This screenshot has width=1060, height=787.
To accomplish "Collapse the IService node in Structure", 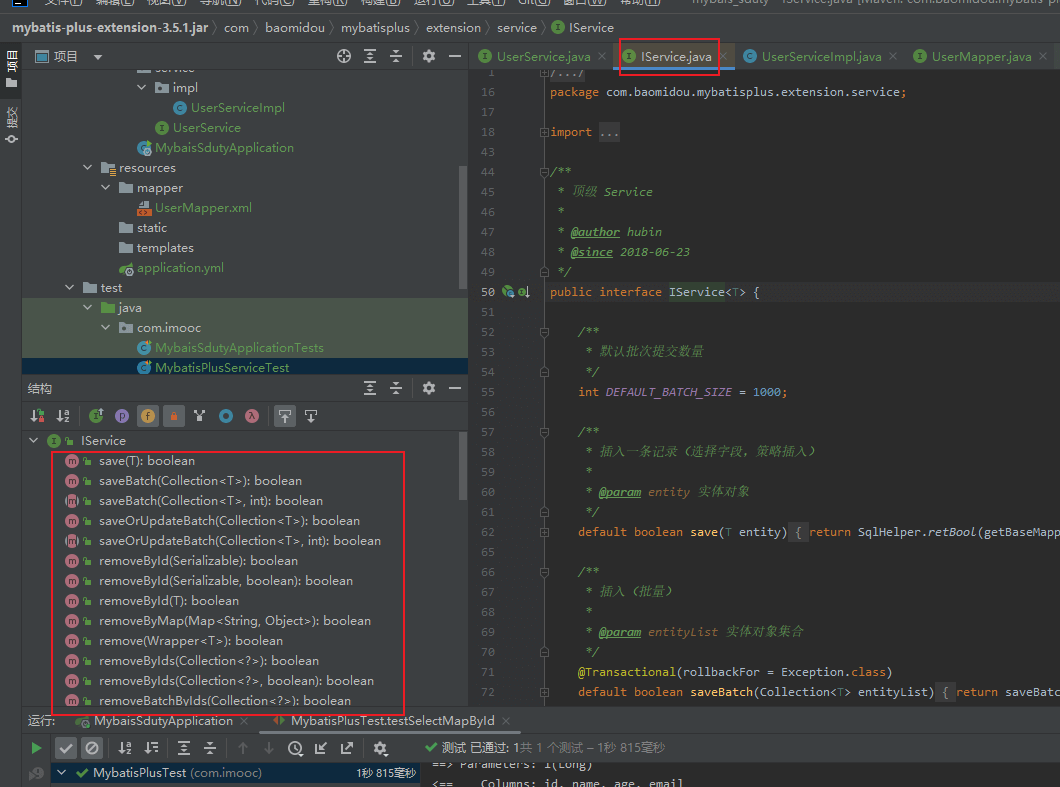I will click(33, 440).
